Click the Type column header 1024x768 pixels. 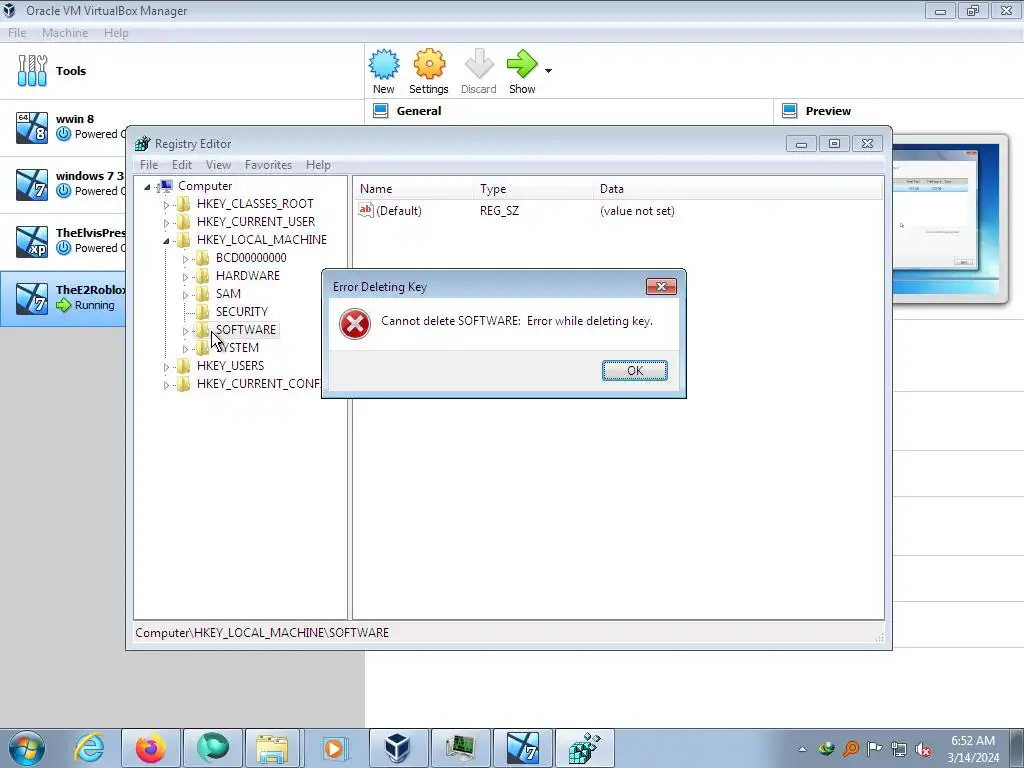[x=534, y=189]
